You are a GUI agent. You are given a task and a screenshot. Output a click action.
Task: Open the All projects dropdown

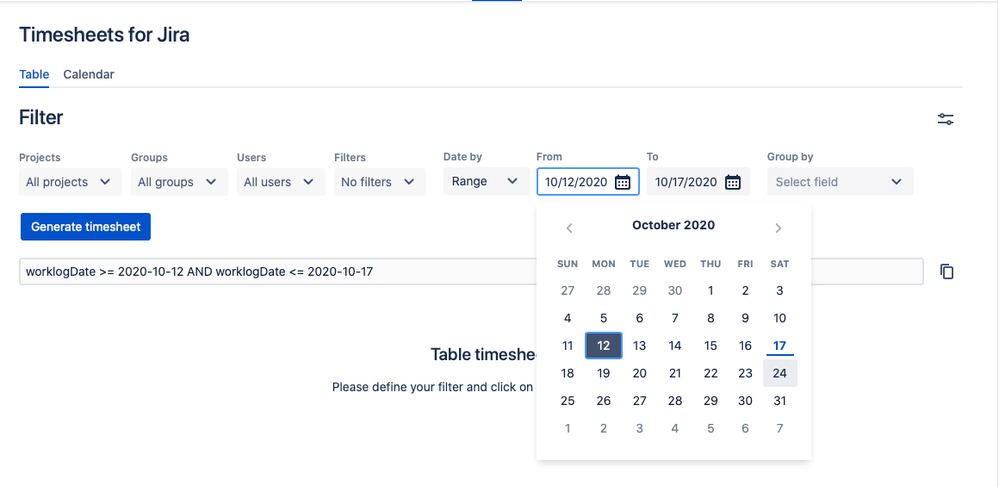pyautogui.click(x=70, y=182)
